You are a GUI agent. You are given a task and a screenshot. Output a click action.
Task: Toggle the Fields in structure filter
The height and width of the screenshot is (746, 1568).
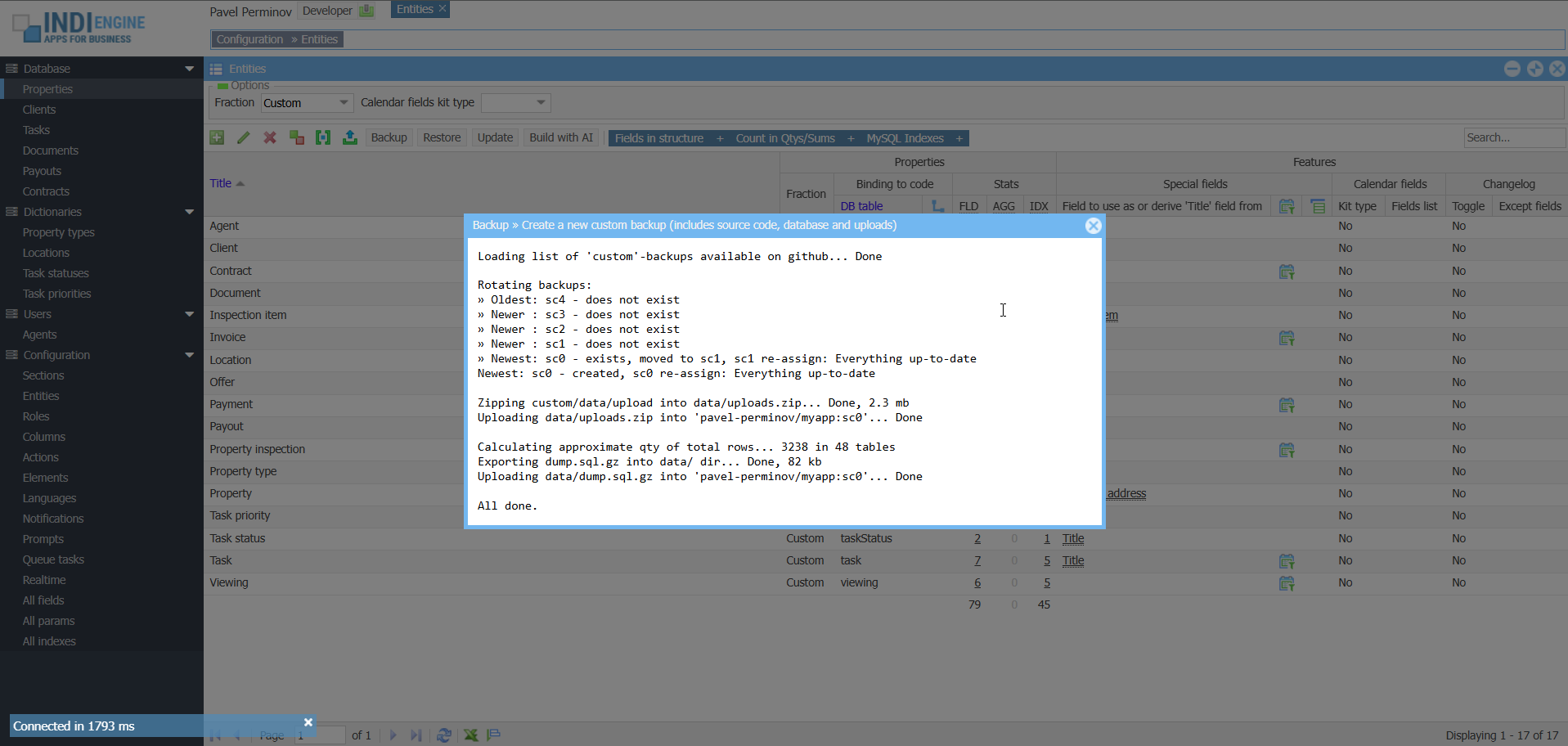tap(667, 138)
